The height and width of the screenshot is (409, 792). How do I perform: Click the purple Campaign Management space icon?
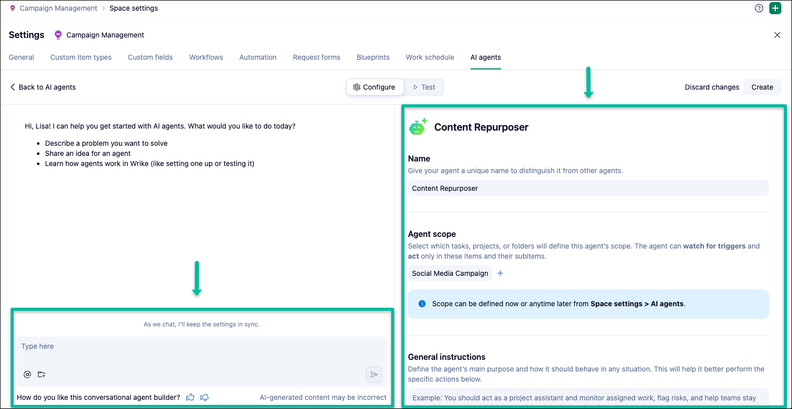(x=58, y=35)
